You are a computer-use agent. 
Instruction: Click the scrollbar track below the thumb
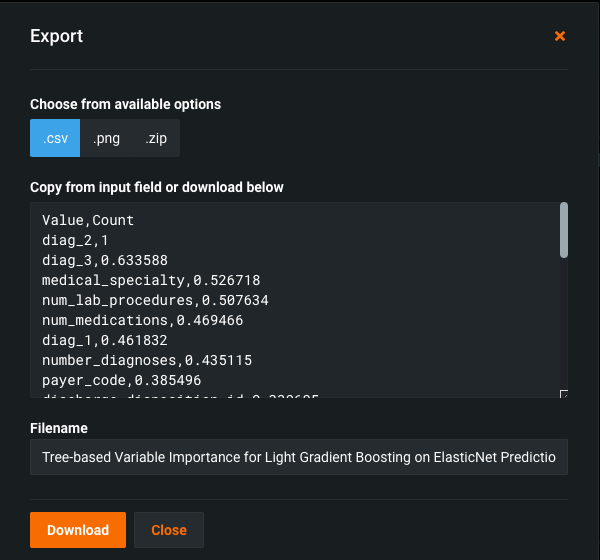[x=563, y=330]
